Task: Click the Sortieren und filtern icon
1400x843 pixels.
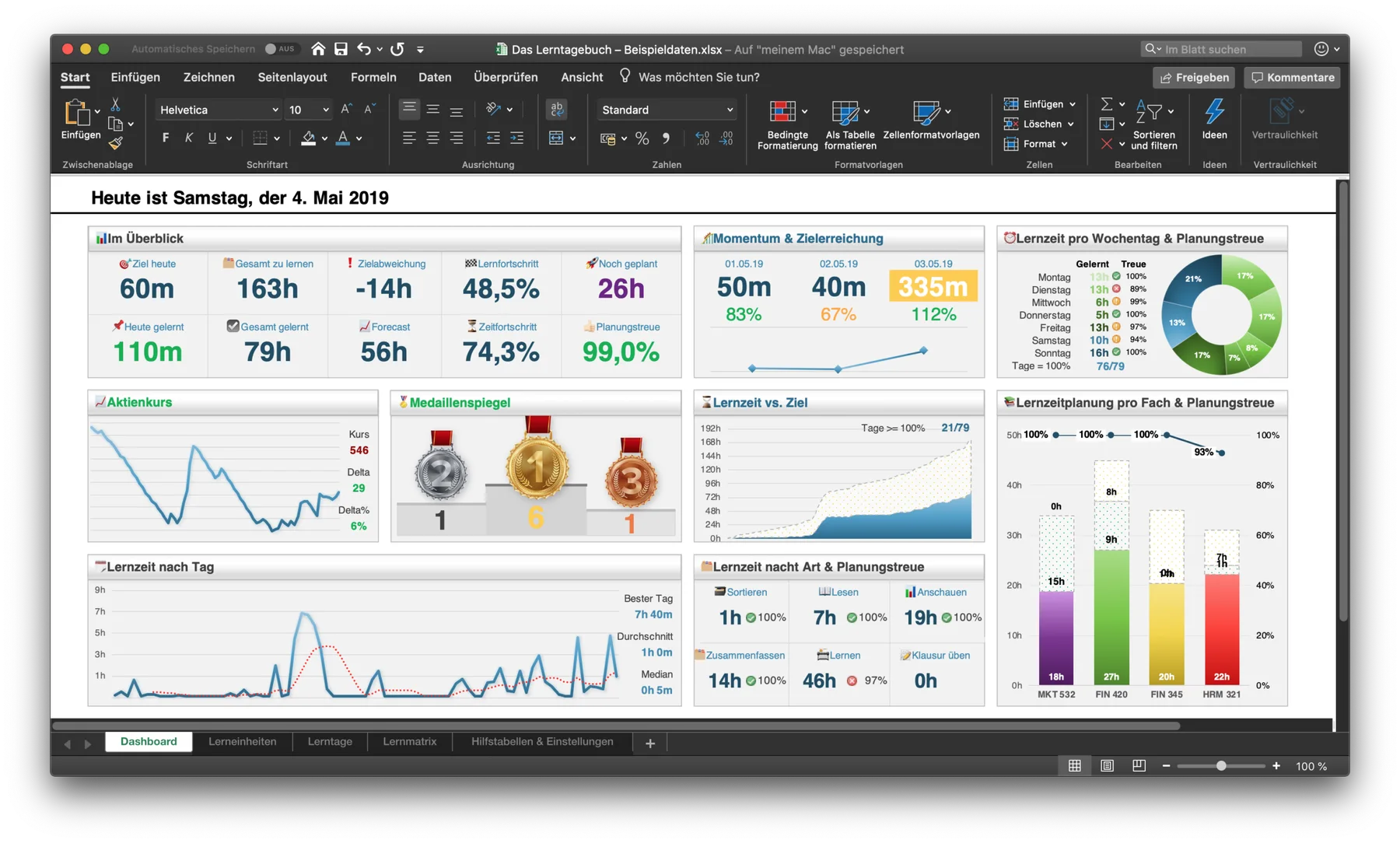Action: tap(1149, 113)
